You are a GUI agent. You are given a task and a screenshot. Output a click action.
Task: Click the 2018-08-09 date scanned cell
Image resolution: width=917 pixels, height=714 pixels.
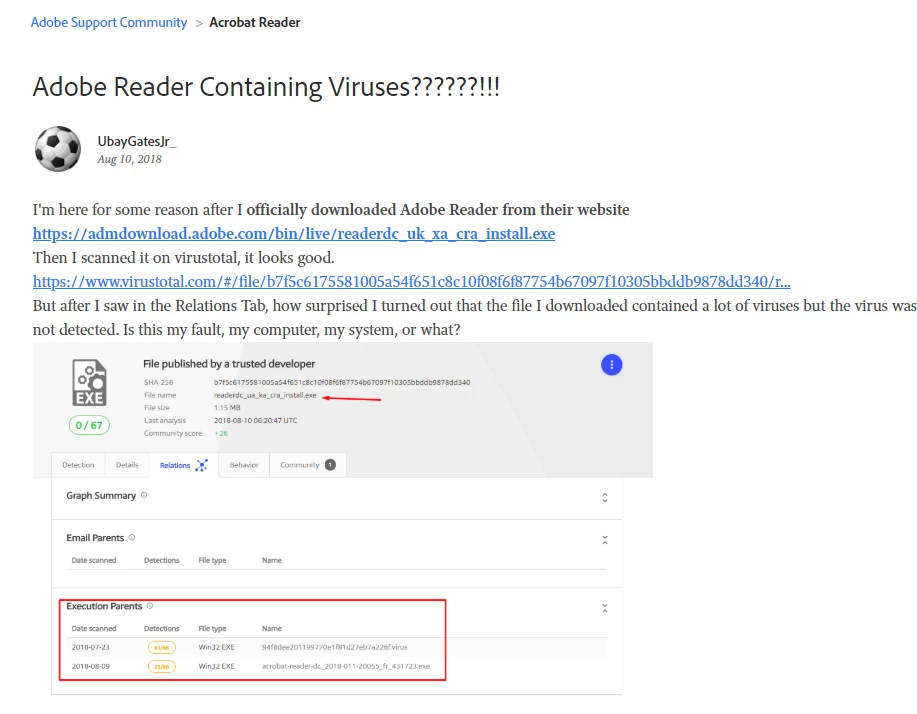point(91,666)
